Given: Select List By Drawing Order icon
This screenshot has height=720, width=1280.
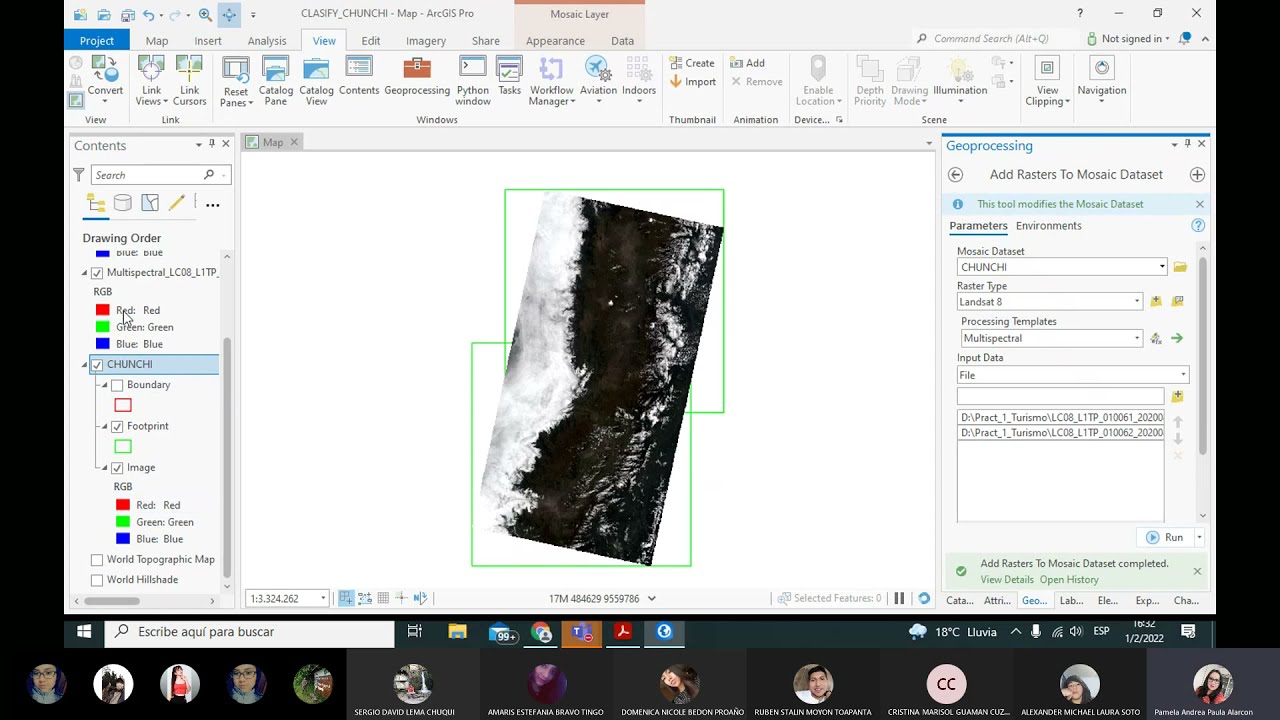Looking at the screenshot, I should pos(96,204).
